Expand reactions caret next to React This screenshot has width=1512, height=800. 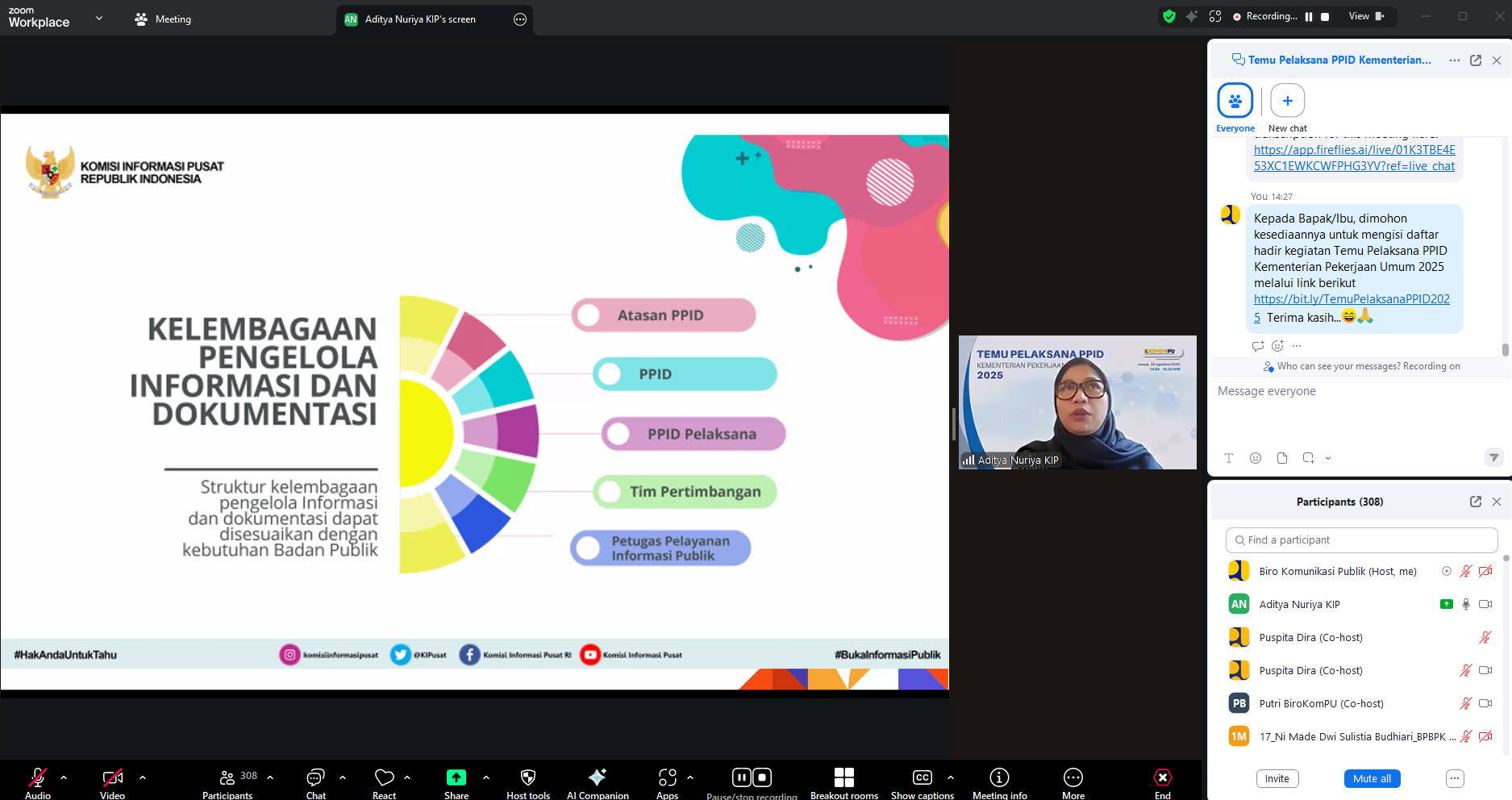coord(407,777)
